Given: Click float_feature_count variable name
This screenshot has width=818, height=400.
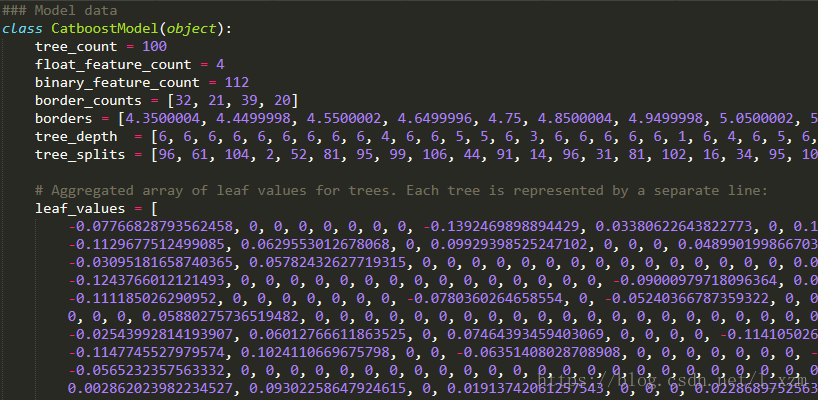Looking at the screenshot, I should tap(113, 65).
